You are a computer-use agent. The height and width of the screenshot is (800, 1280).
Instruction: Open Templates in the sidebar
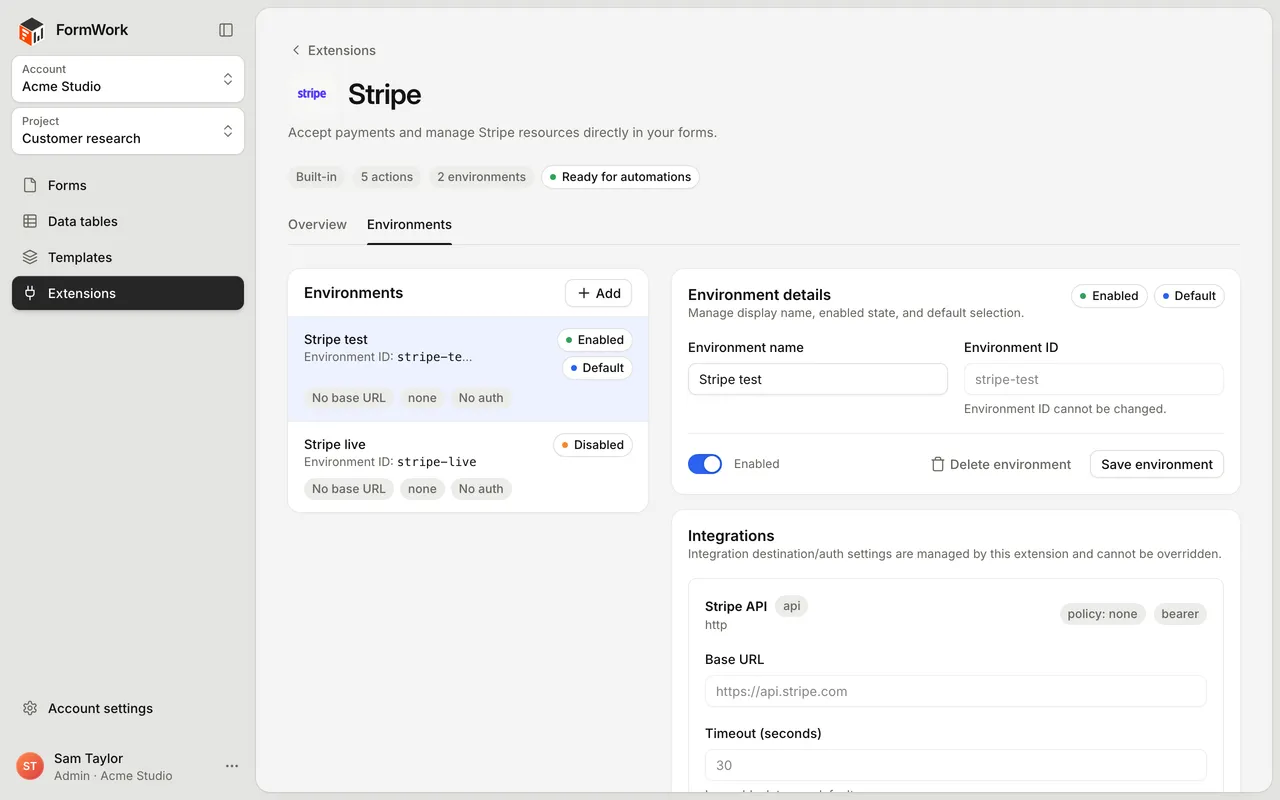coord(128,257)
